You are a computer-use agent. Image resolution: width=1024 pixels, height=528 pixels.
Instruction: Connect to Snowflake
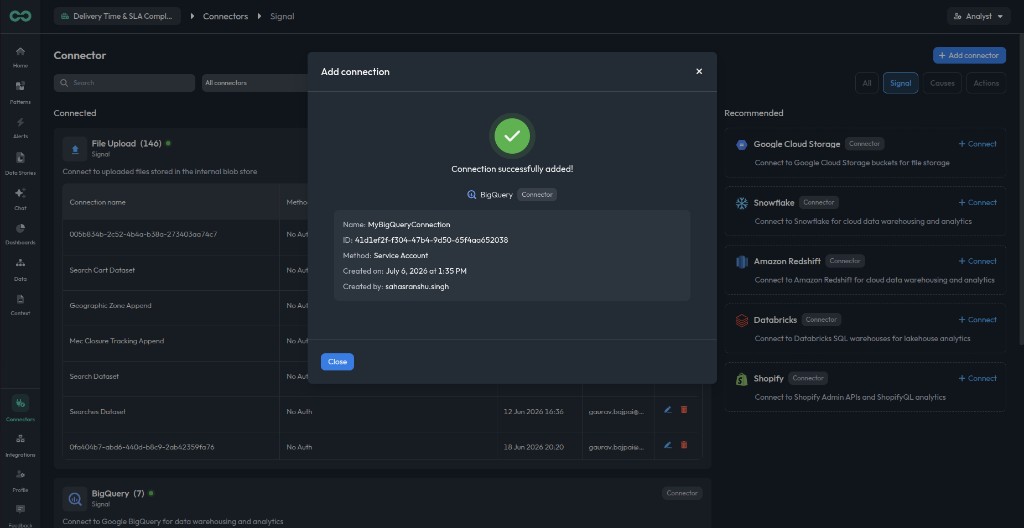978,203
